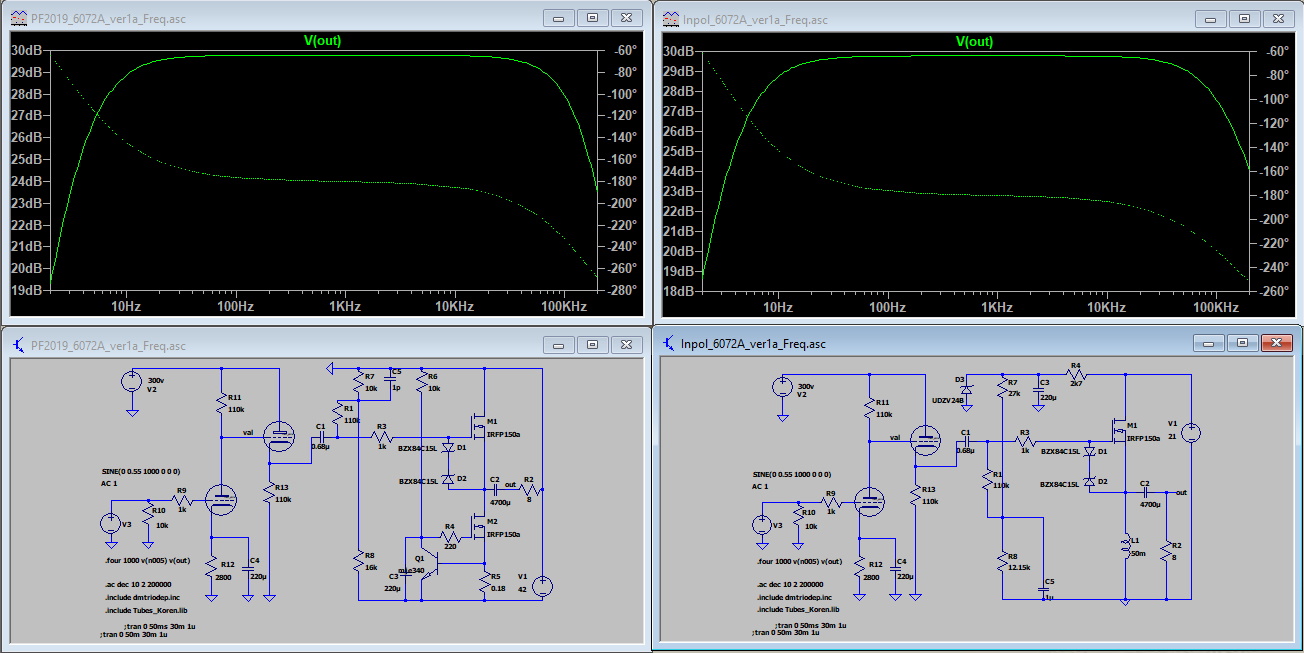Viewport: 1304px width, 653px height.
Task: Click V(out) trace label in Inpol plot
Action: 974,41
